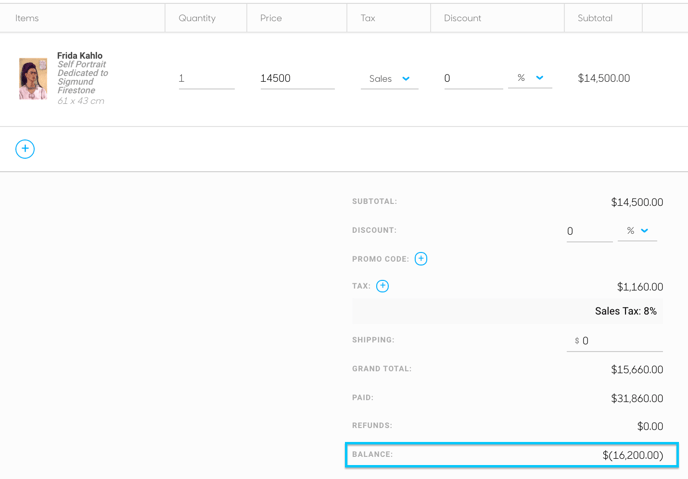The width and height of the screenshot is (688, 479).
Task: Add a new line item with the plus icon
Action: (25, 149)
